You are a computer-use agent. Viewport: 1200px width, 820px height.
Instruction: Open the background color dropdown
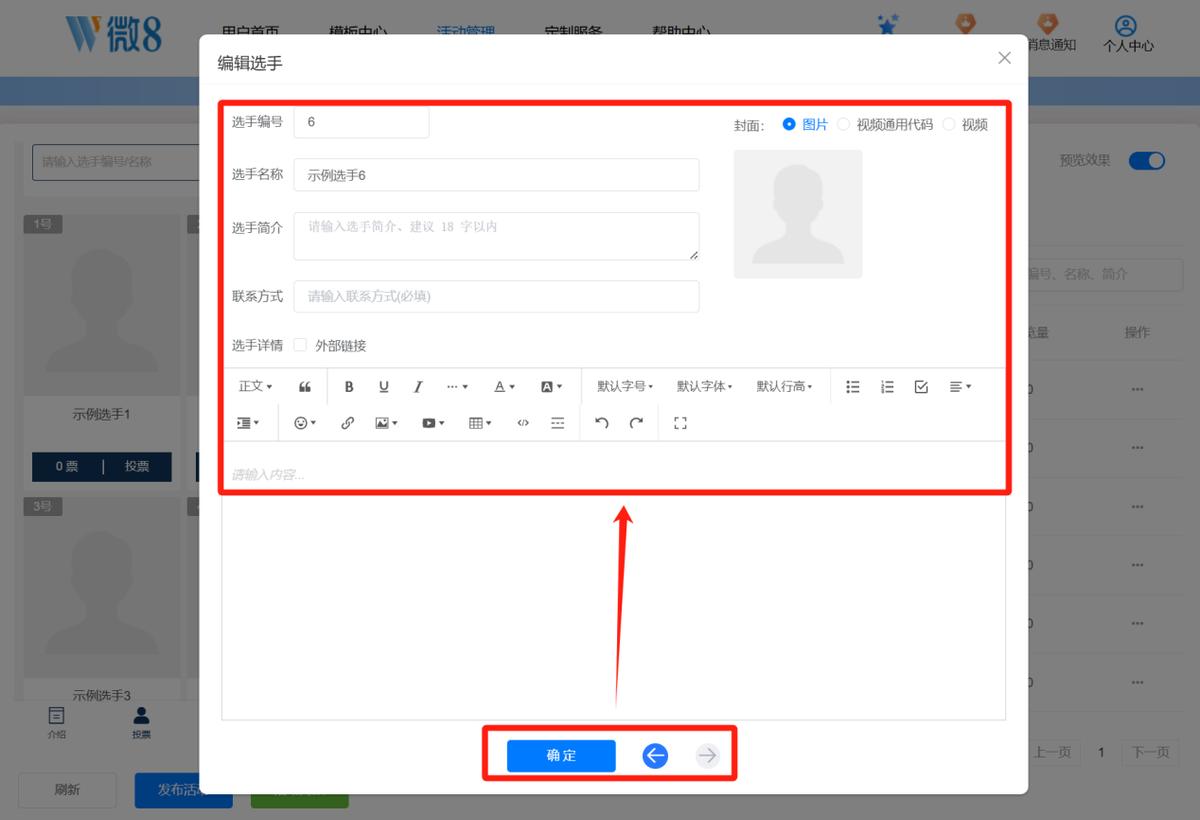point(552,387)
